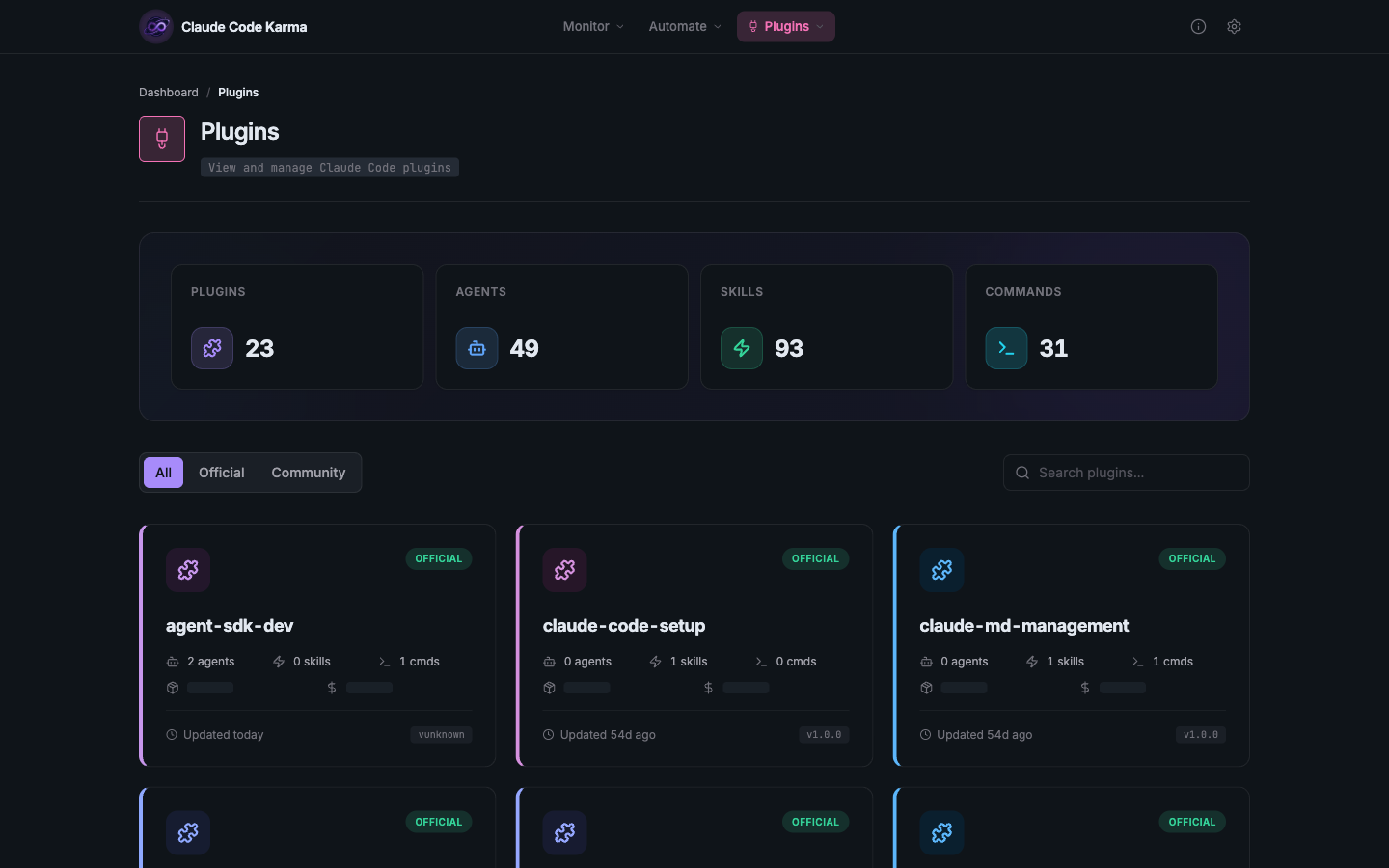Click 'Updated 54d ago' on claude-code-setup card

pos(608,735)
